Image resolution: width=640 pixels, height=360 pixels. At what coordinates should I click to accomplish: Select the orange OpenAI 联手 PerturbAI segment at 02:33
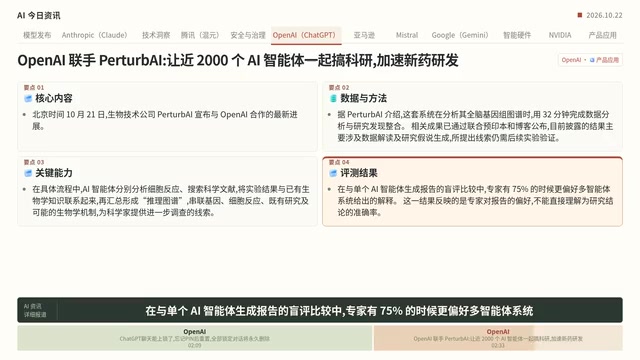(x=498, y=338)
